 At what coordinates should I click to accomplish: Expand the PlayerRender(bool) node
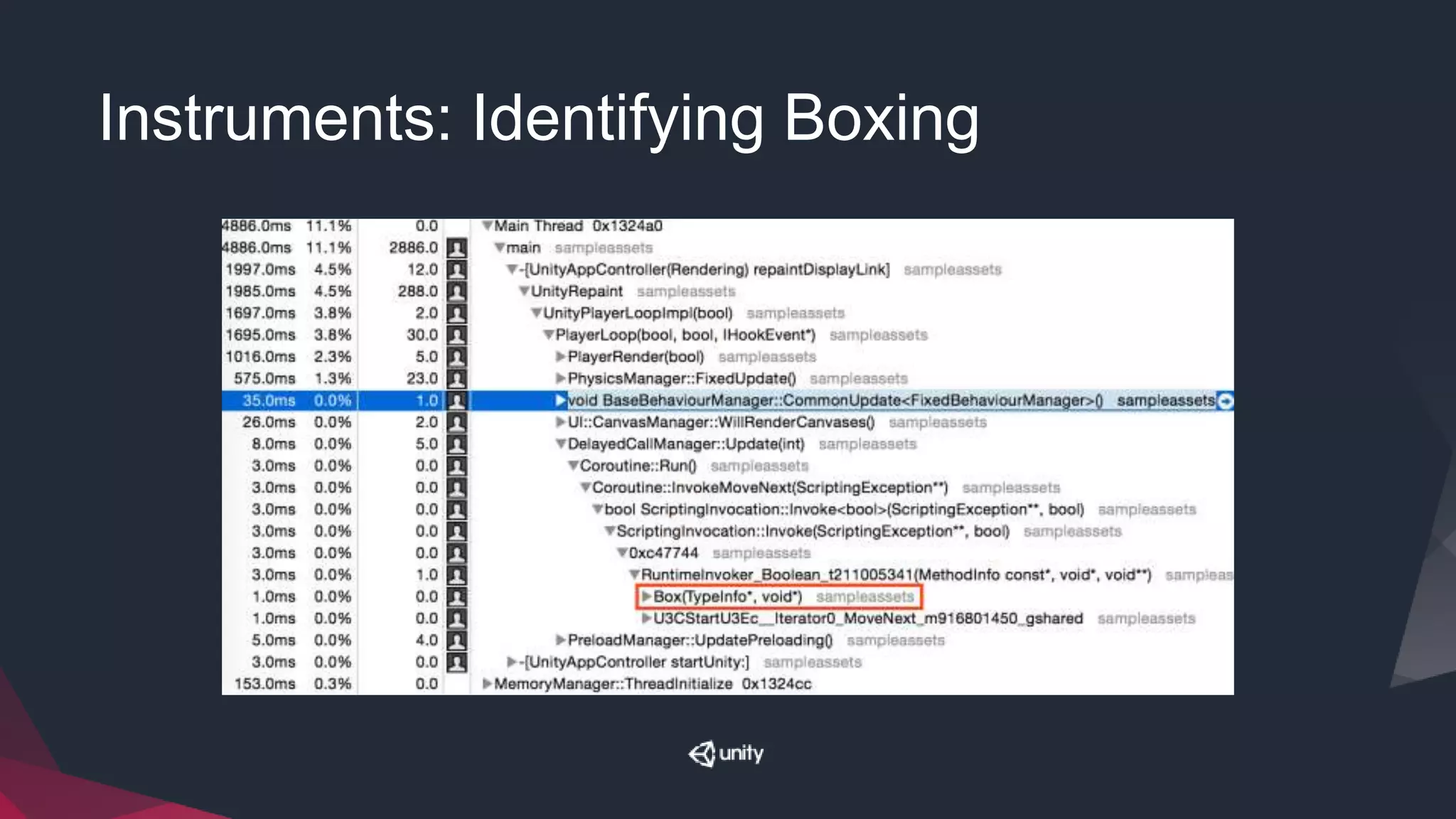[x=561, y=357]
